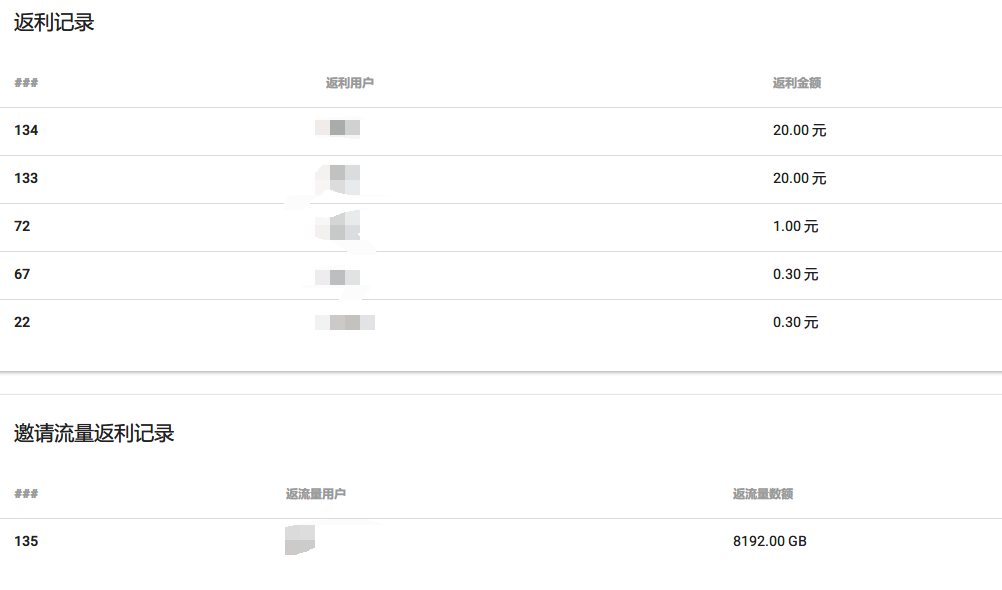Click the 返利金额 column header
1002x590 pixels.
pos(797,83)
